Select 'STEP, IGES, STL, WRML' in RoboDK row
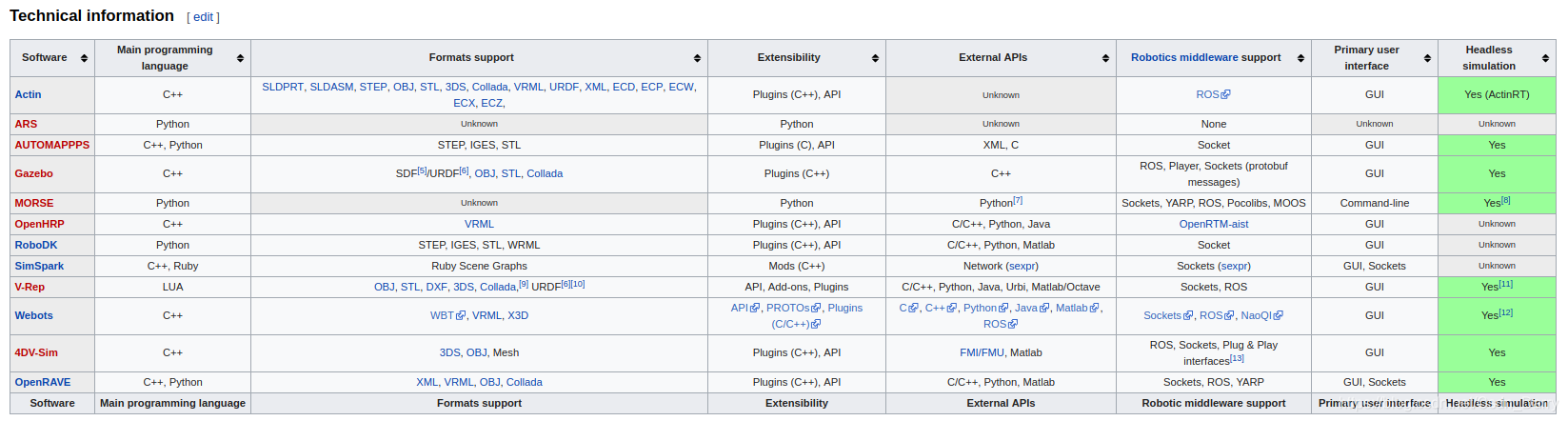This screenshot has width=1568, height=421. coord(479,245)
